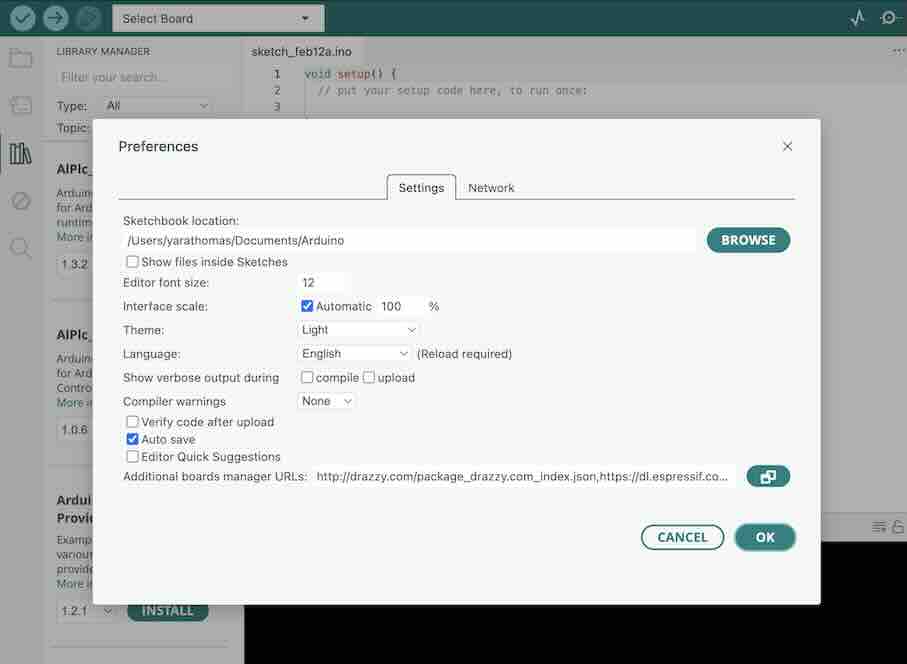Open the Boards Manager sidebar icon
This screenshot has width=907, height=664.
21,105
